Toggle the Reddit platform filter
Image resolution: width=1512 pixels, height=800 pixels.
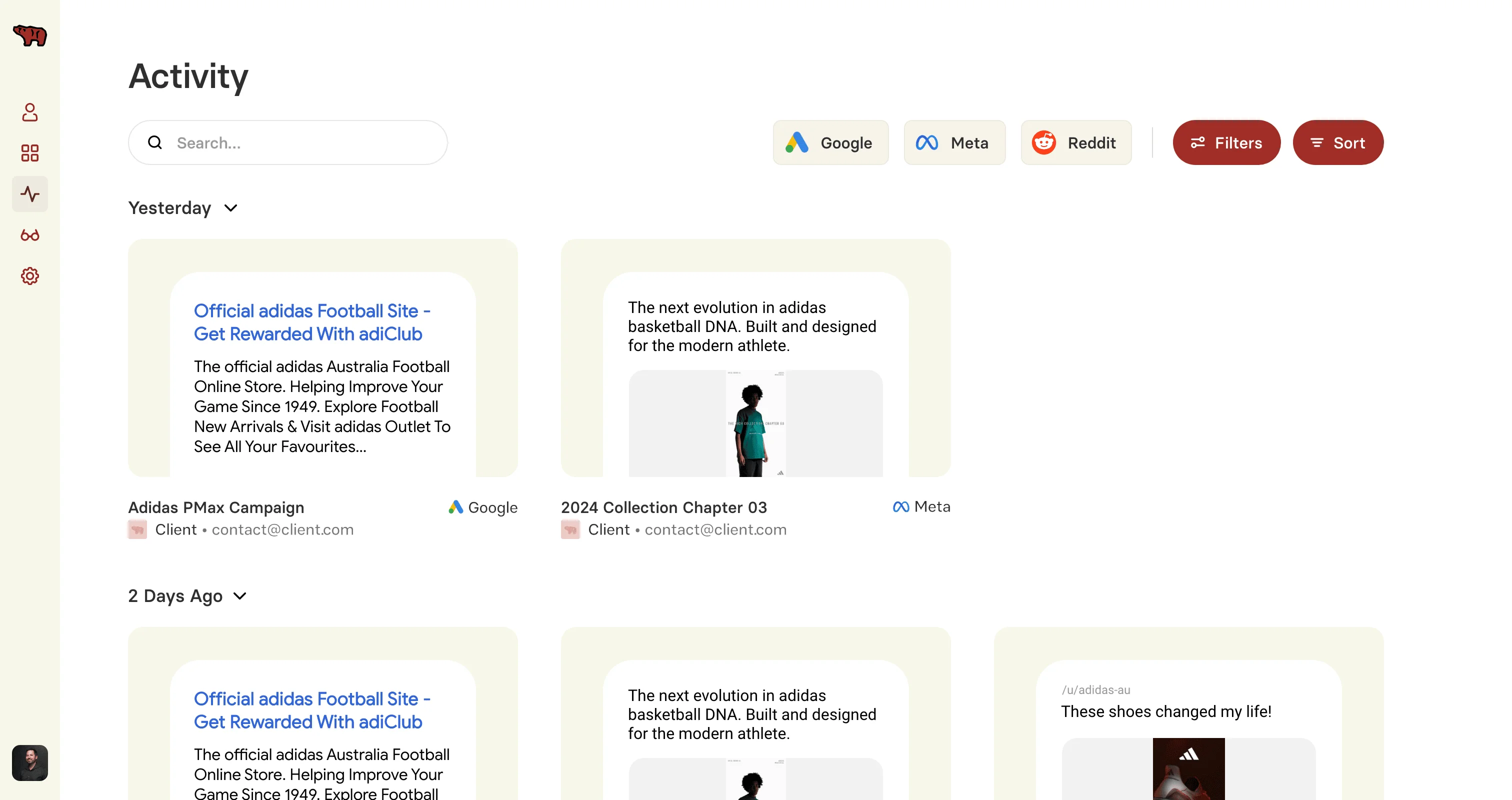[x=1075, y=142]
